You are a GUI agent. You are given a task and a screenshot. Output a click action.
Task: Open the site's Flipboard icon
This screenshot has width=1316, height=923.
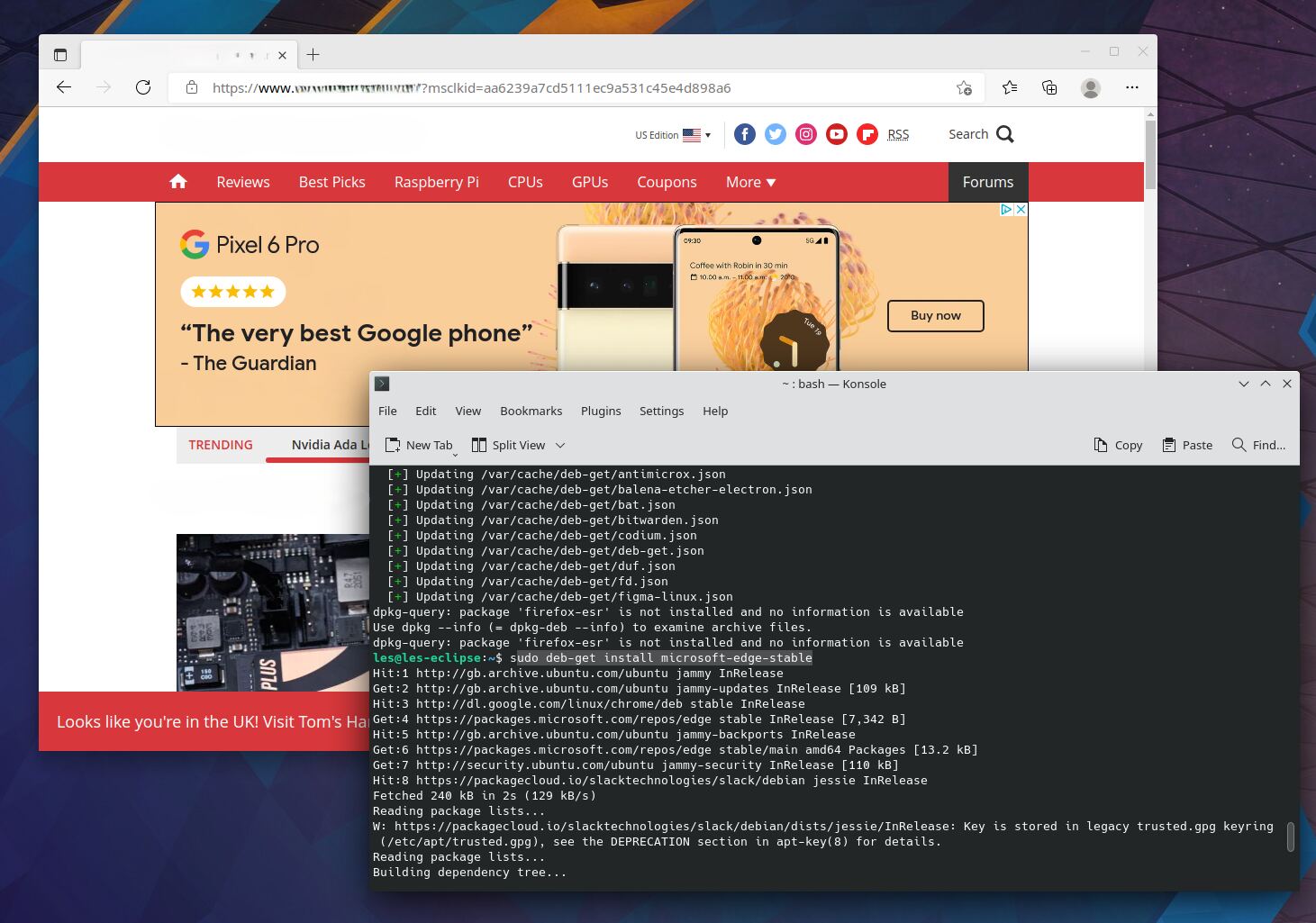point(867,134)
